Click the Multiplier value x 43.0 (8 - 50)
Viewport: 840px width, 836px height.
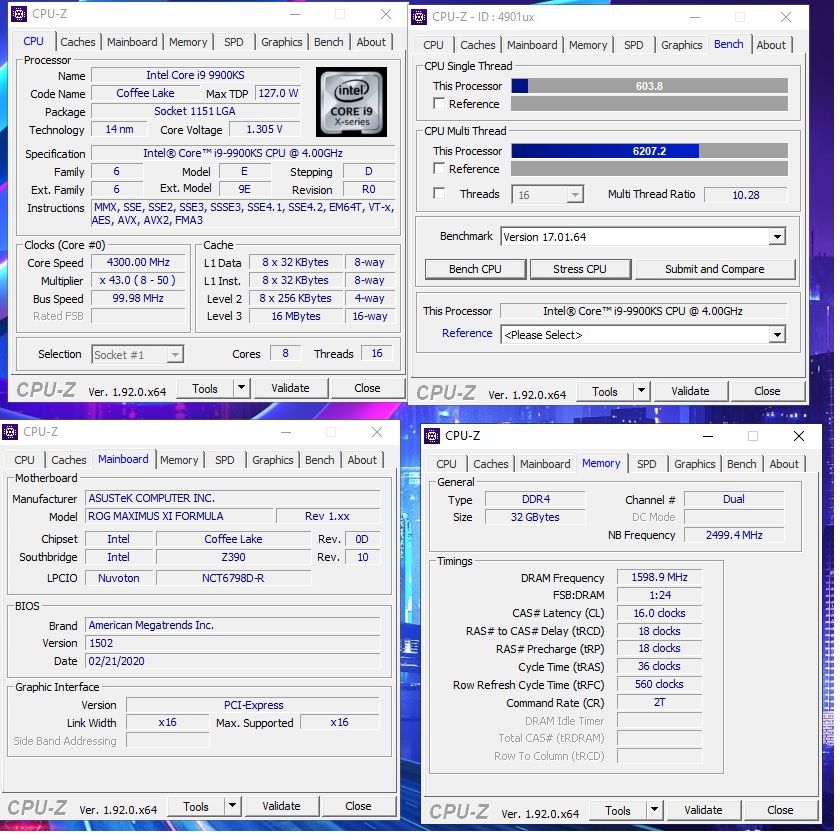[x=138, y=280]
